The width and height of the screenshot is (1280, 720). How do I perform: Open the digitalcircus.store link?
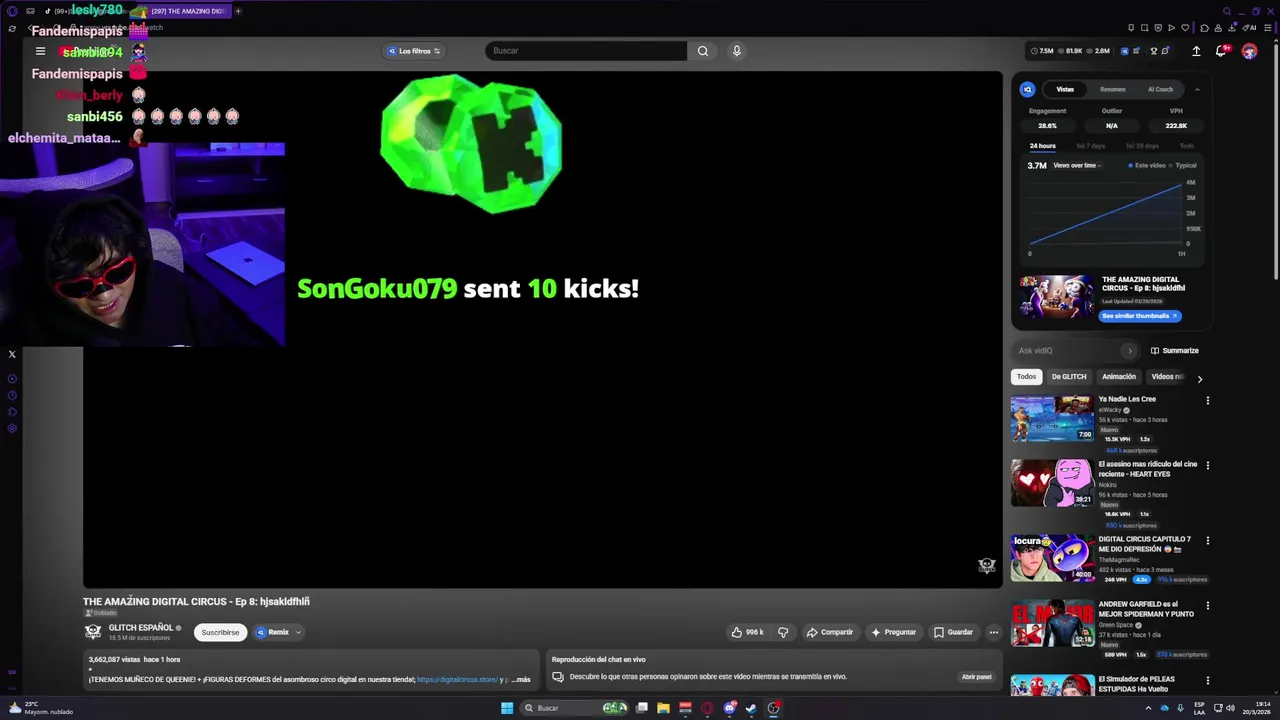click(x=457, y=680)
